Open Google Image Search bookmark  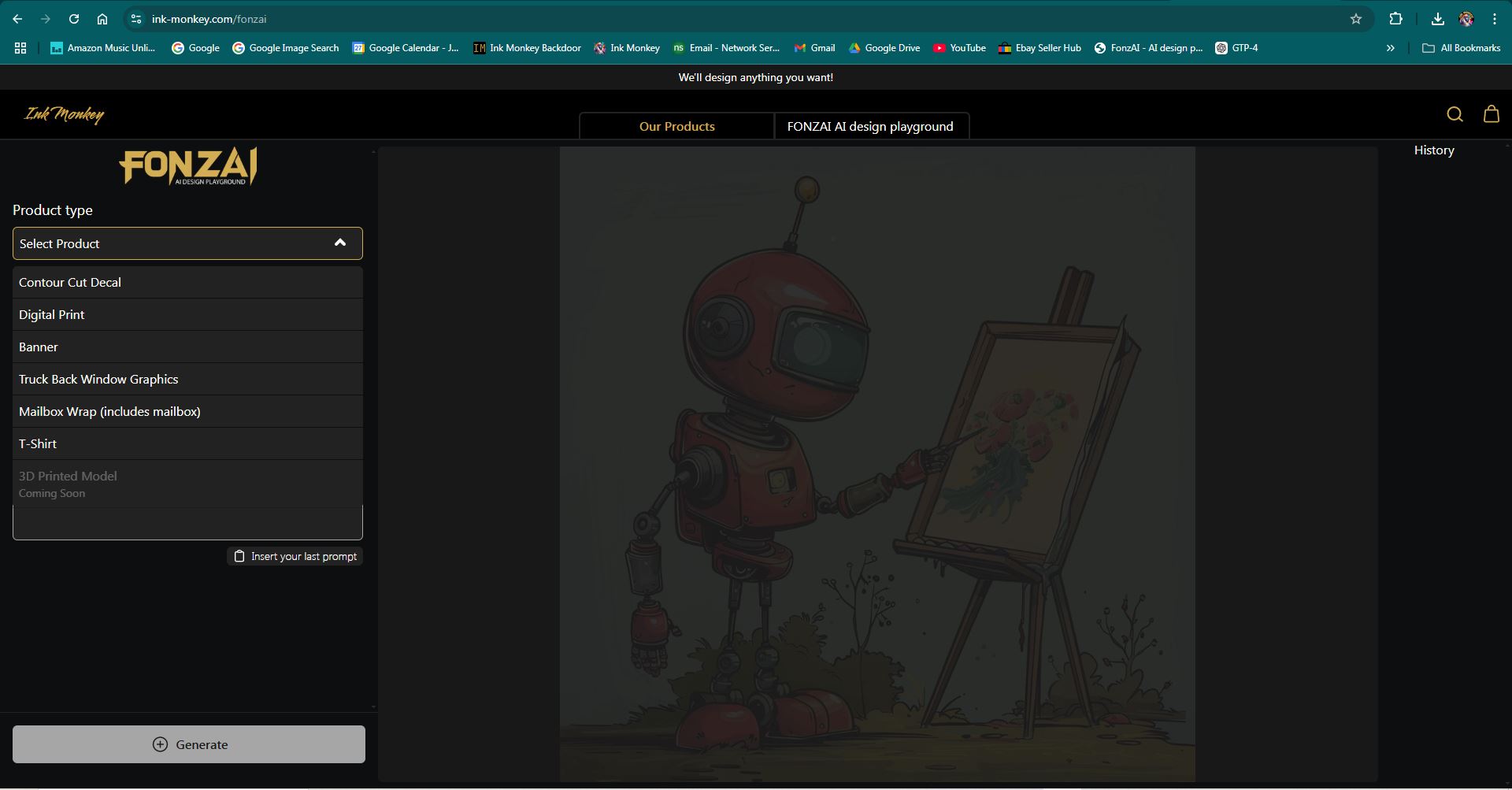pyautogui.click(x=286, y=48)
